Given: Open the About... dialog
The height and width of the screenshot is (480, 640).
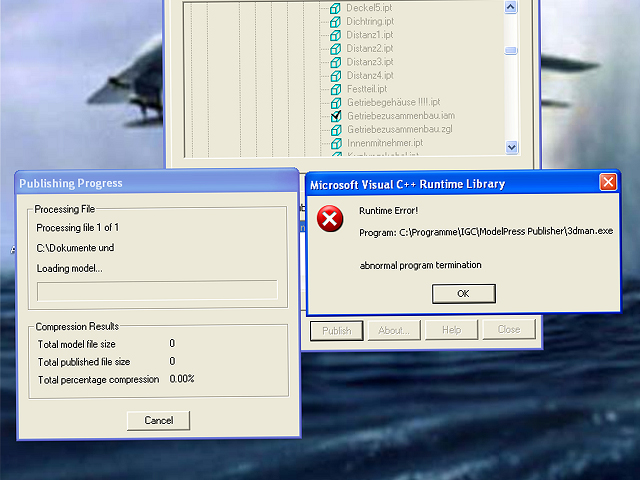Looking at the screenshot, I should (394, 330).
